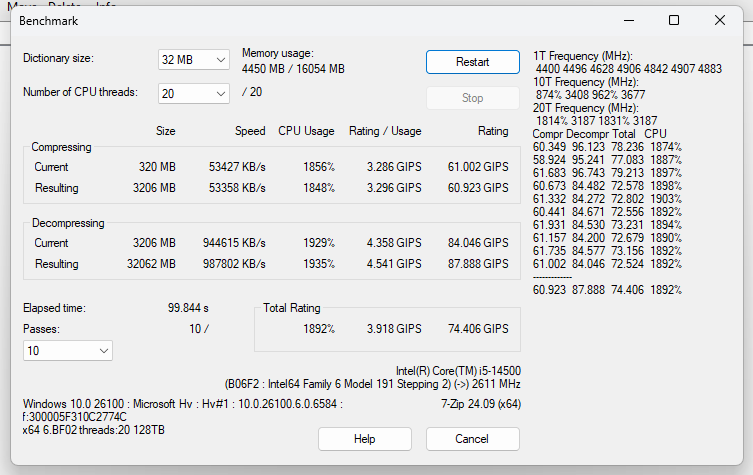Click log row starting with 60.349
Image resolution: width=753 pixels, height=475 pixels.
click(x=607, y=146)
